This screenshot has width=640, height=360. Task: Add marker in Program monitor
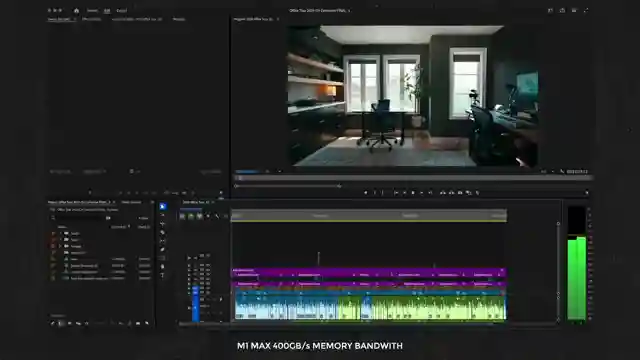366,193
